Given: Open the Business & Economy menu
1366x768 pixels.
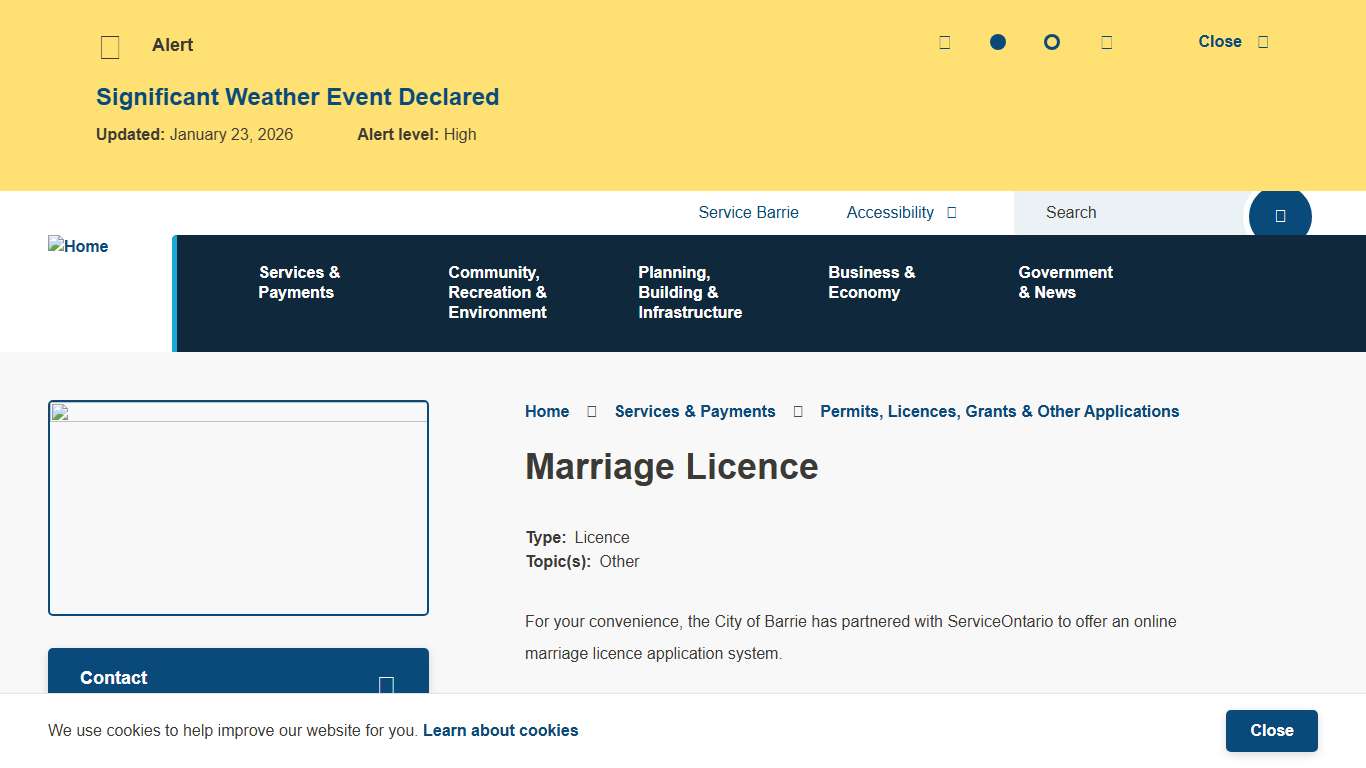Looking at the screenshot, I should click(871, 283).
